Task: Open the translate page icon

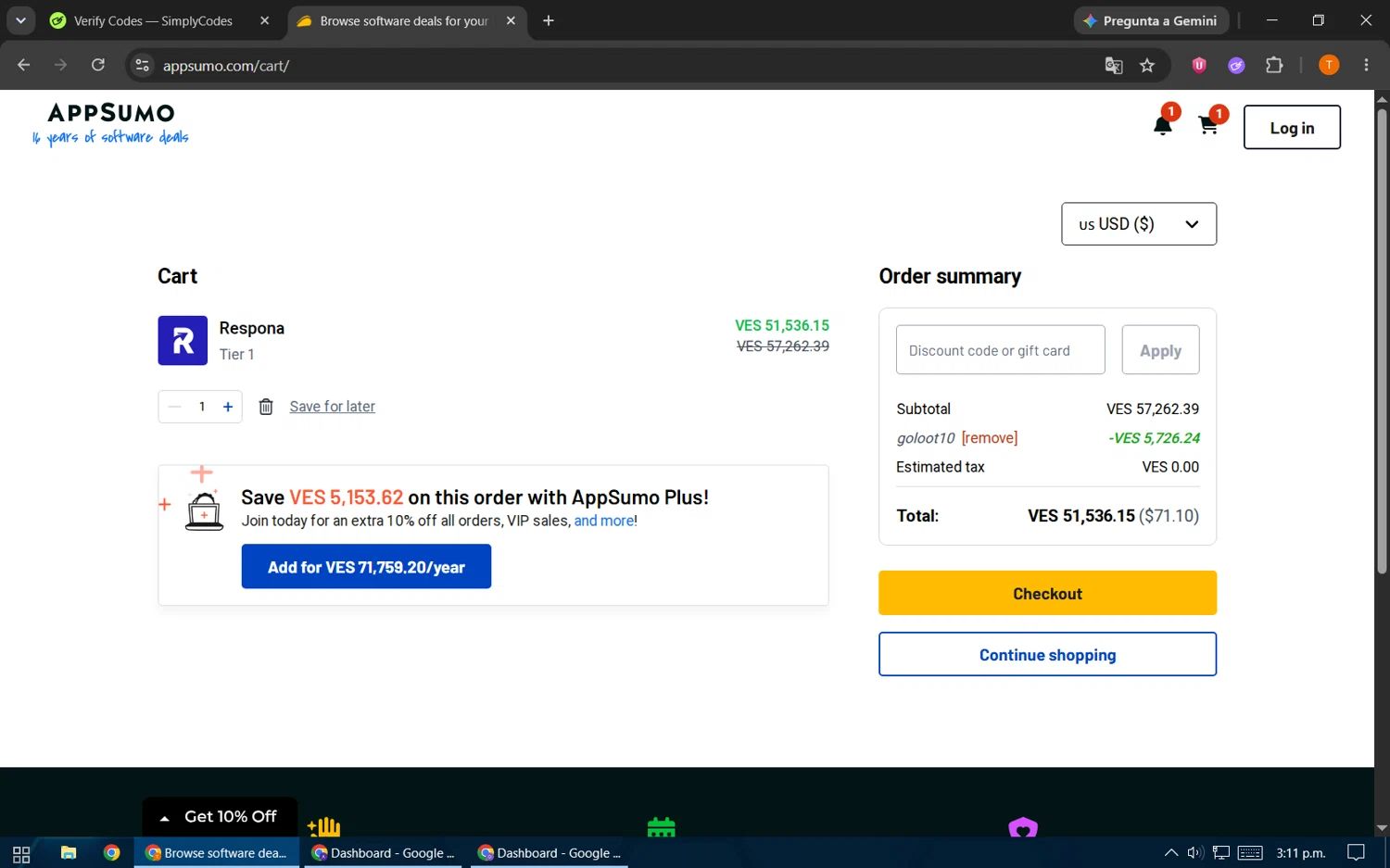Action: pos(1114,65)
